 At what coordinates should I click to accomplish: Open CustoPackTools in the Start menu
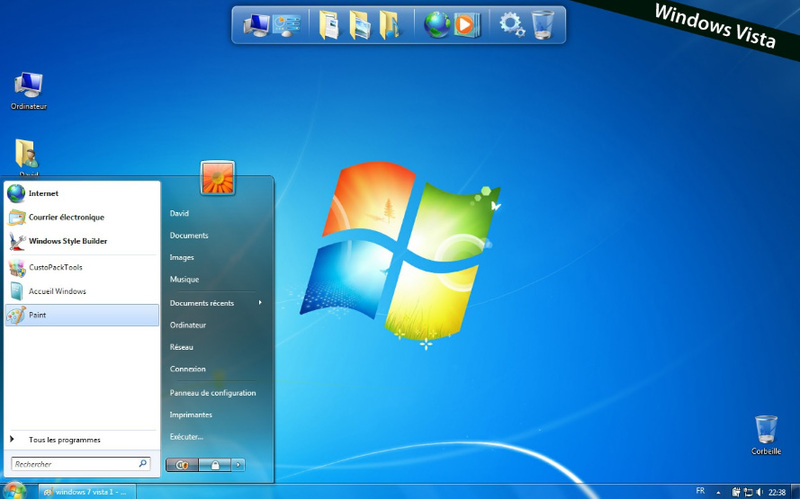pyautogui.click(x=82, y=267)
